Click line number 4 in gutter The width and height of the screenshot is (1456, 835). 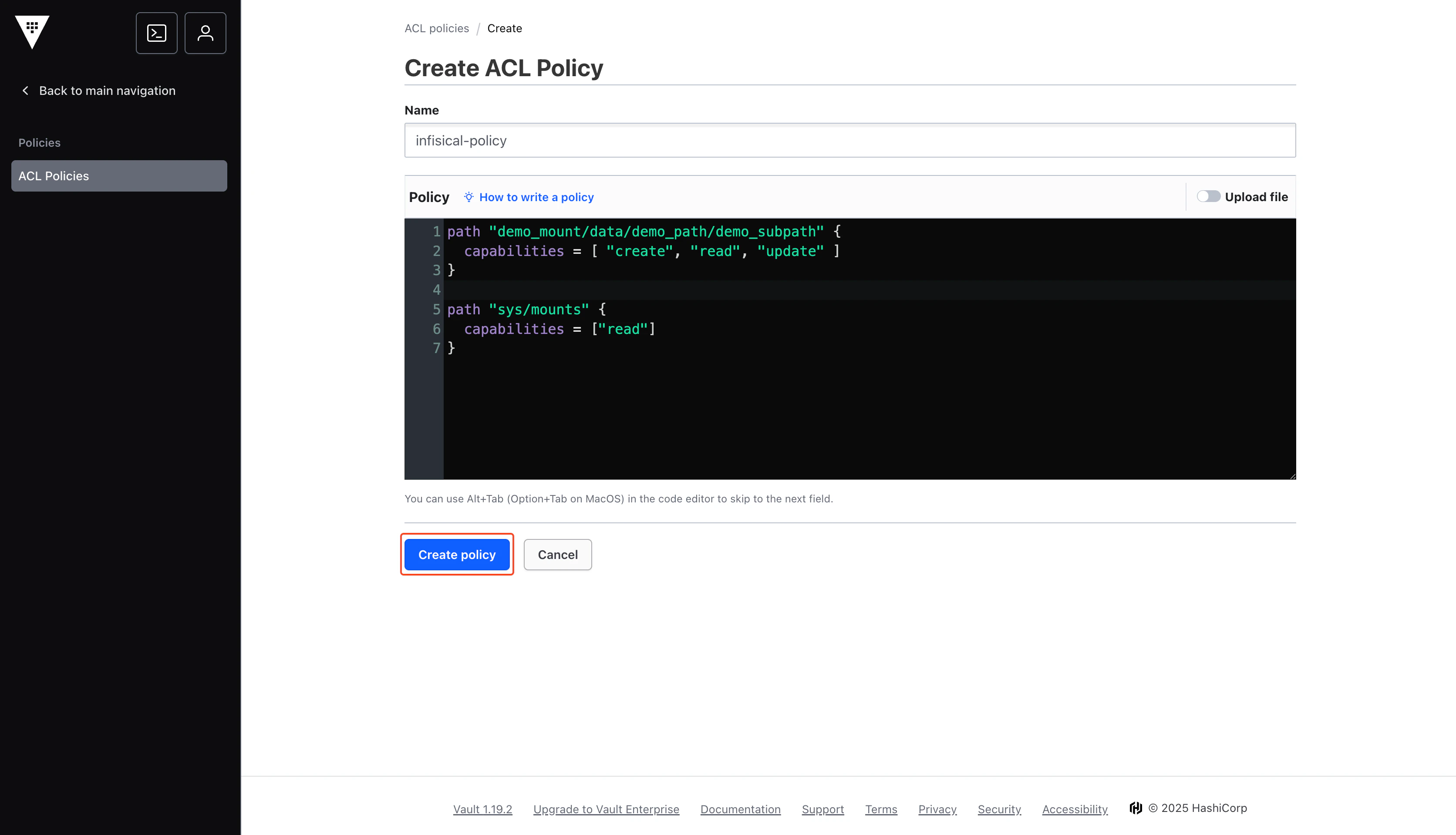pyautogui.click(x=436, y=290)
